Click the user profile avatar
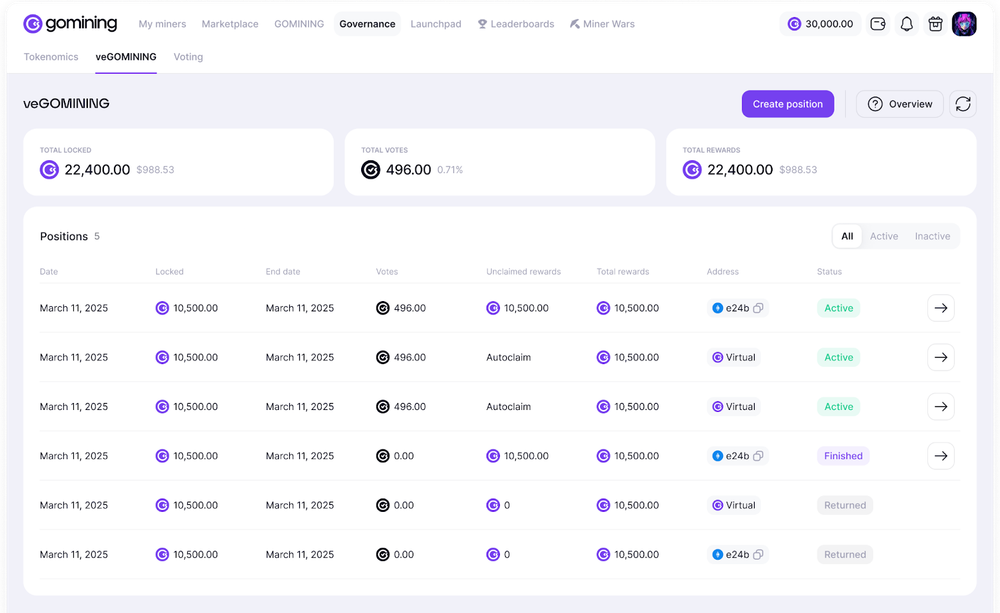Image resolution: width=1000 pixels, height=613 pixels. [x=964, y=24]
